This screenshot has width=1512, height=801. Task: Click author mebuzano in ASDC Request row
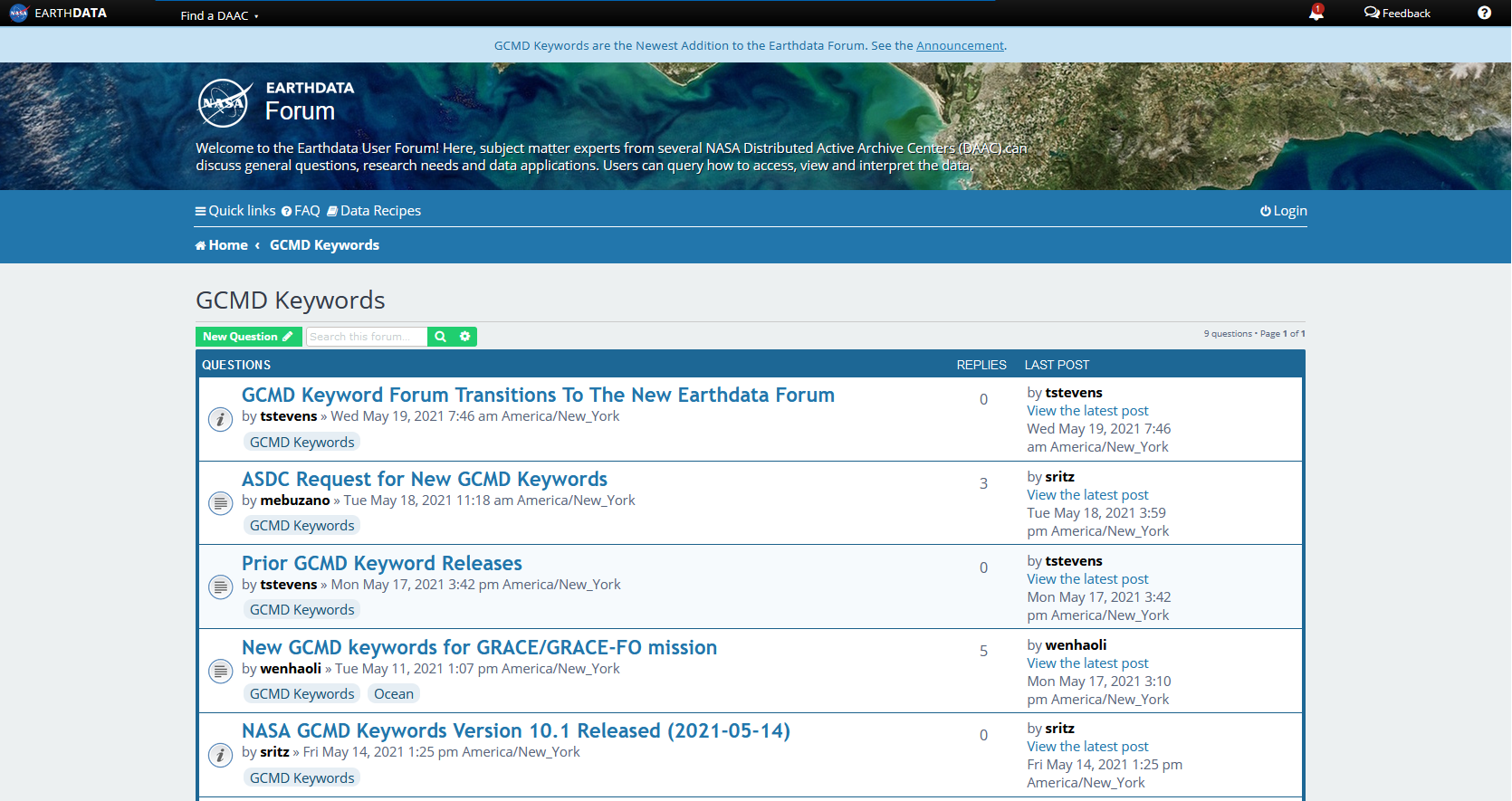coord(295,501)
